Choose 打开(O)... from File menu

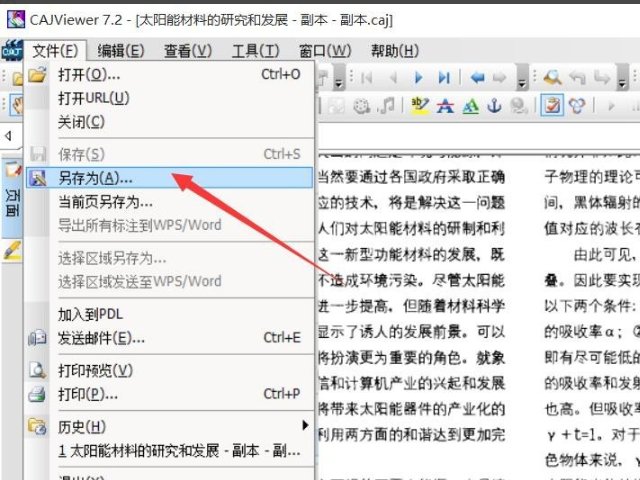[169, 75]
